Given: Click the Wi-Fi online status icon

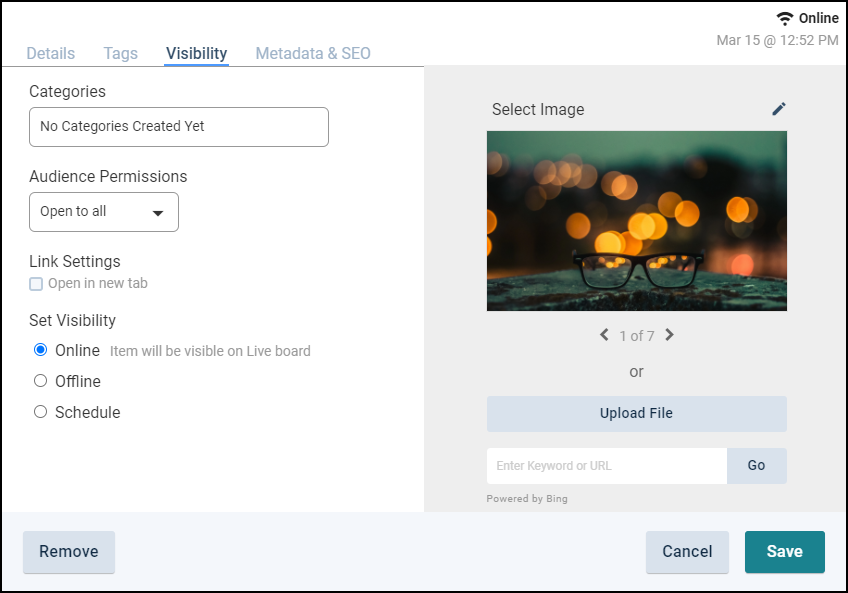Looking at the screenshot, I should click(785, 19).
